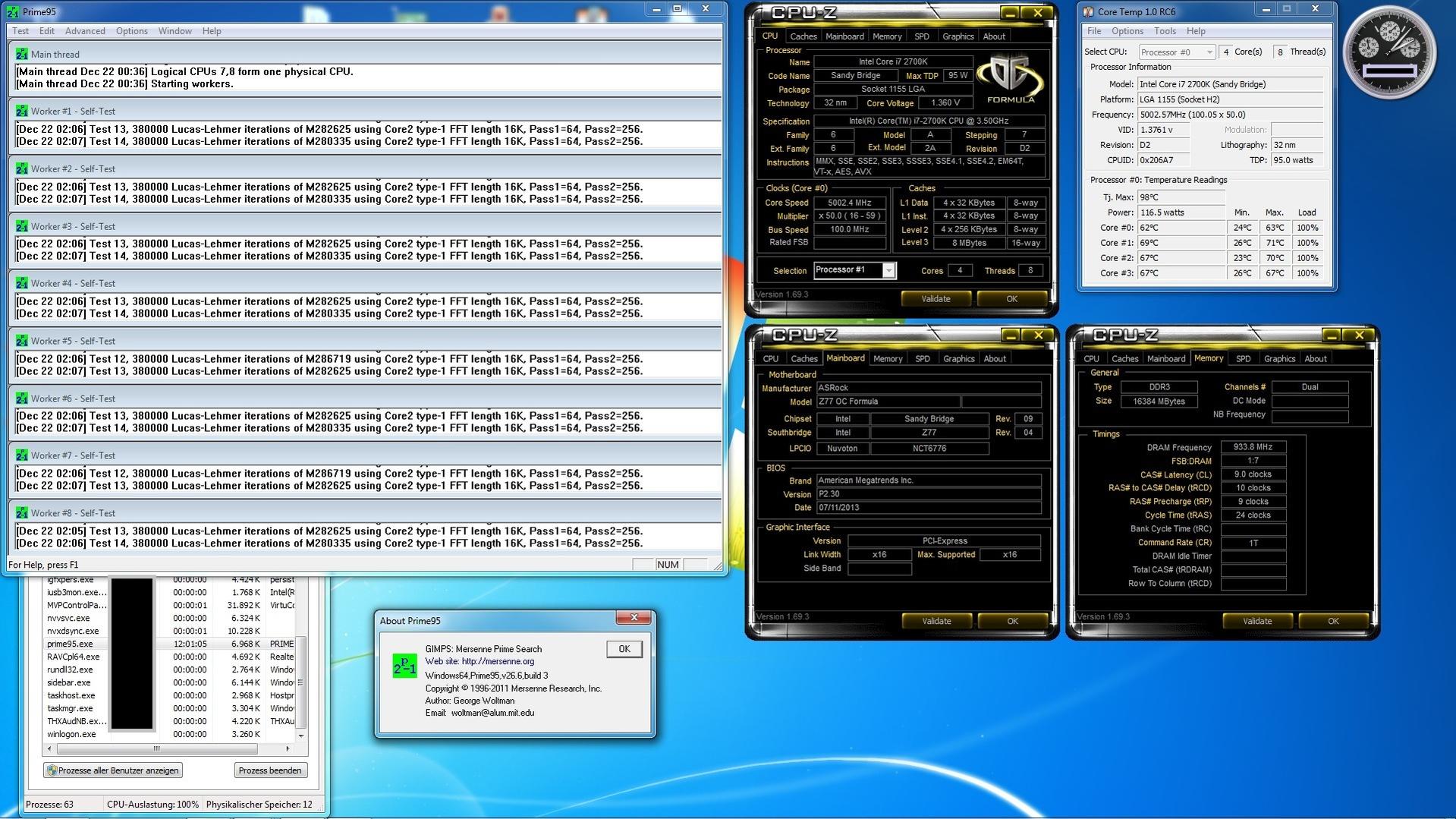
Task: Open the Advanced menu in Prime95
Action: tap(85, 31)
